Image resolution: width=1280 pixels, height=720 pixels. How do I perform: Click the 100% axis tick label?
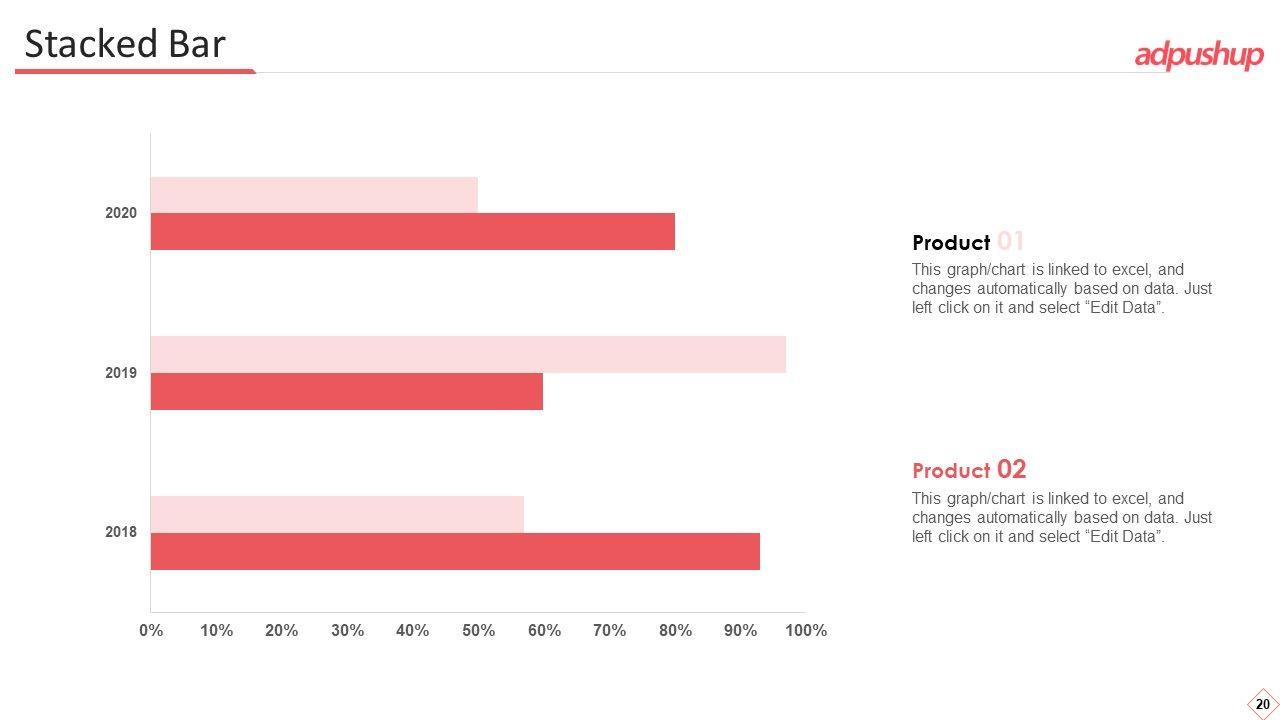[x=806, y=630]
